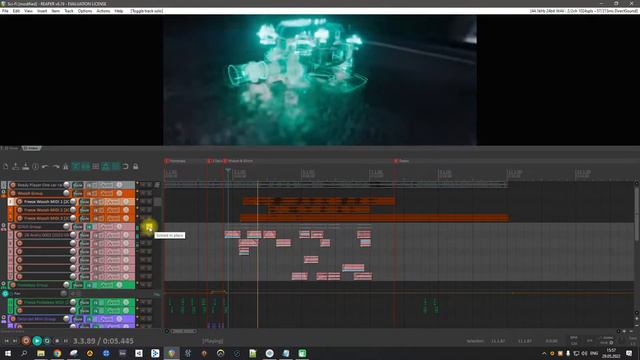640x360 pixels.
Task: Go to project end in transport
Action: pos(15,340)
